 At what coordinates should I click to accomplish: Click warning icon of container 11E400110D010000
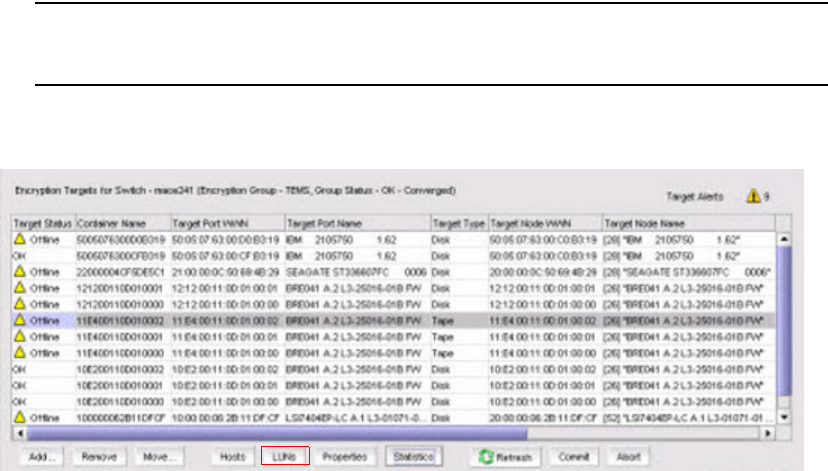(x=18, y=355)
